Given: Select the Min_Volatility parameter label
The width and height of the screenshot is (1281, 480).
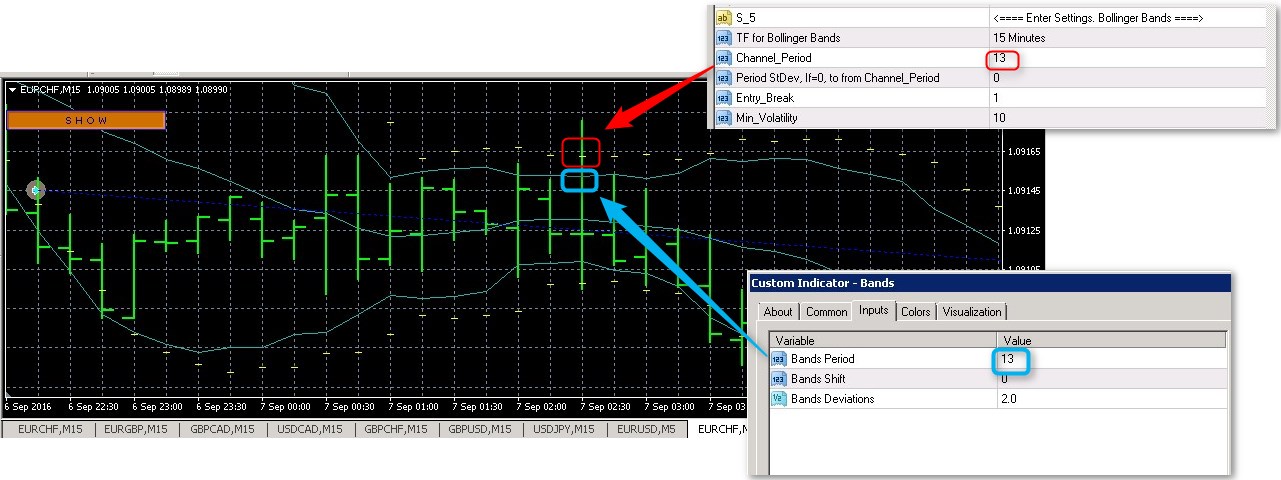Looking at the screenshot, I should [x=766, y=118].
